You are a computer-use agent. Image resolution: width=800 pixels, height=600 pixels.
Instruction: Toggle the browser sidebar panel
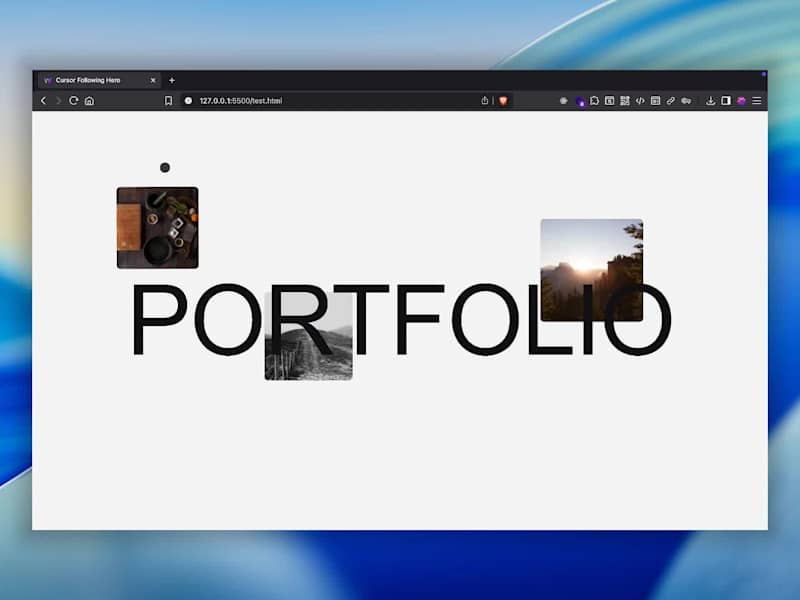[x=726, y=101]
